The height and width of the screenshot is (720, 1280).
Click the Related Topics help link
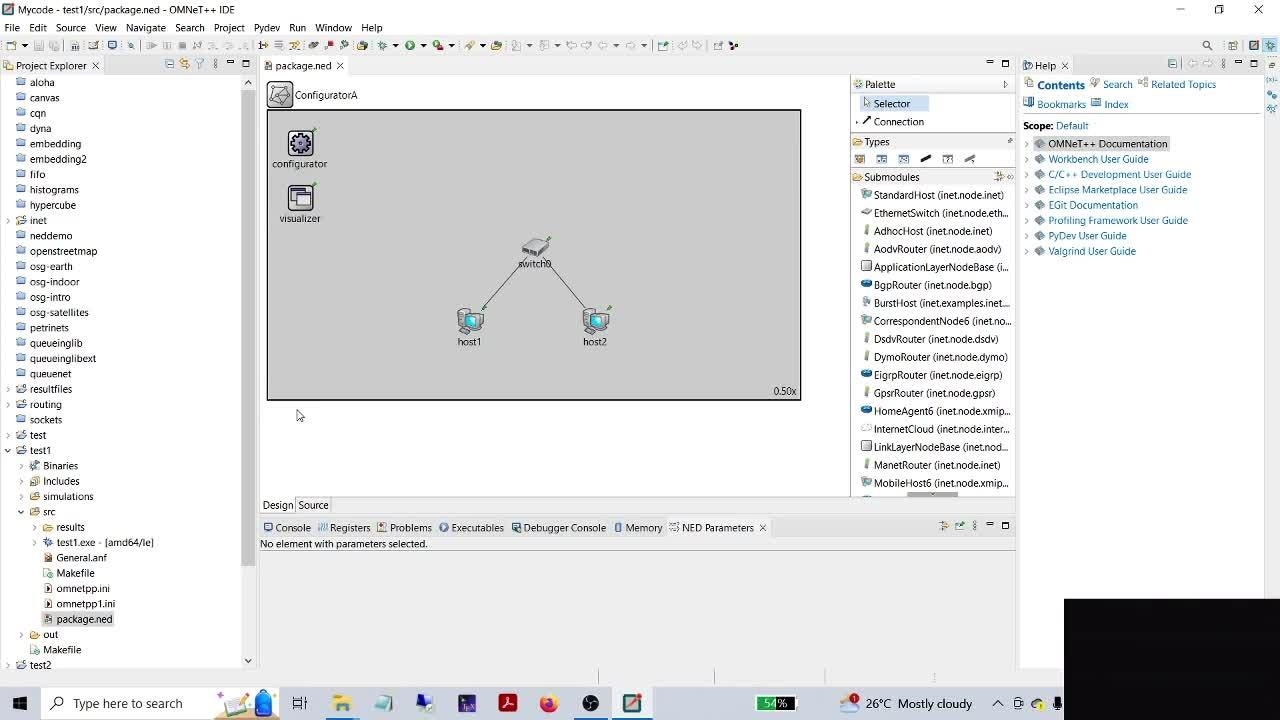coord(1183,85)
